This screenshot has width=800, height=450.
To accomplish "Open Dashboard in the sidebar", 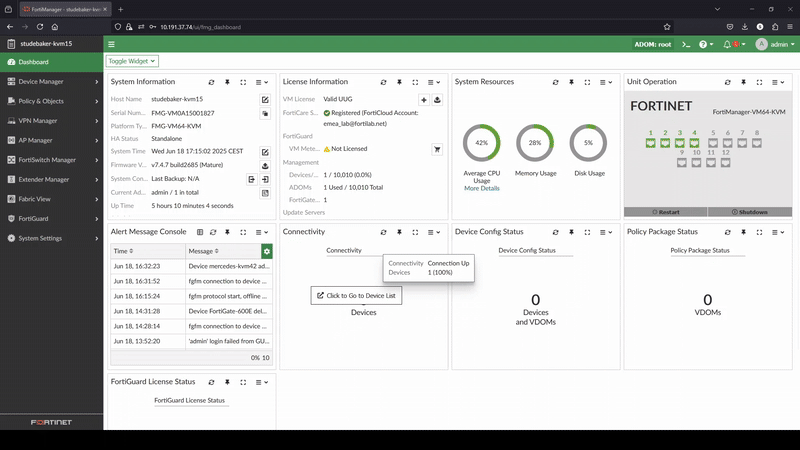I will (x=52, y=62).
